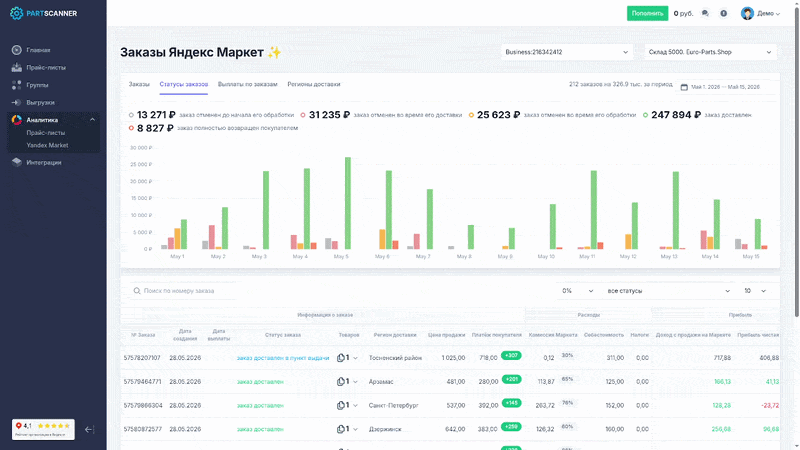This screenshot has height=450, width=800.
Task: Click items icon for order 57580872577
Action: pos(341,429)
